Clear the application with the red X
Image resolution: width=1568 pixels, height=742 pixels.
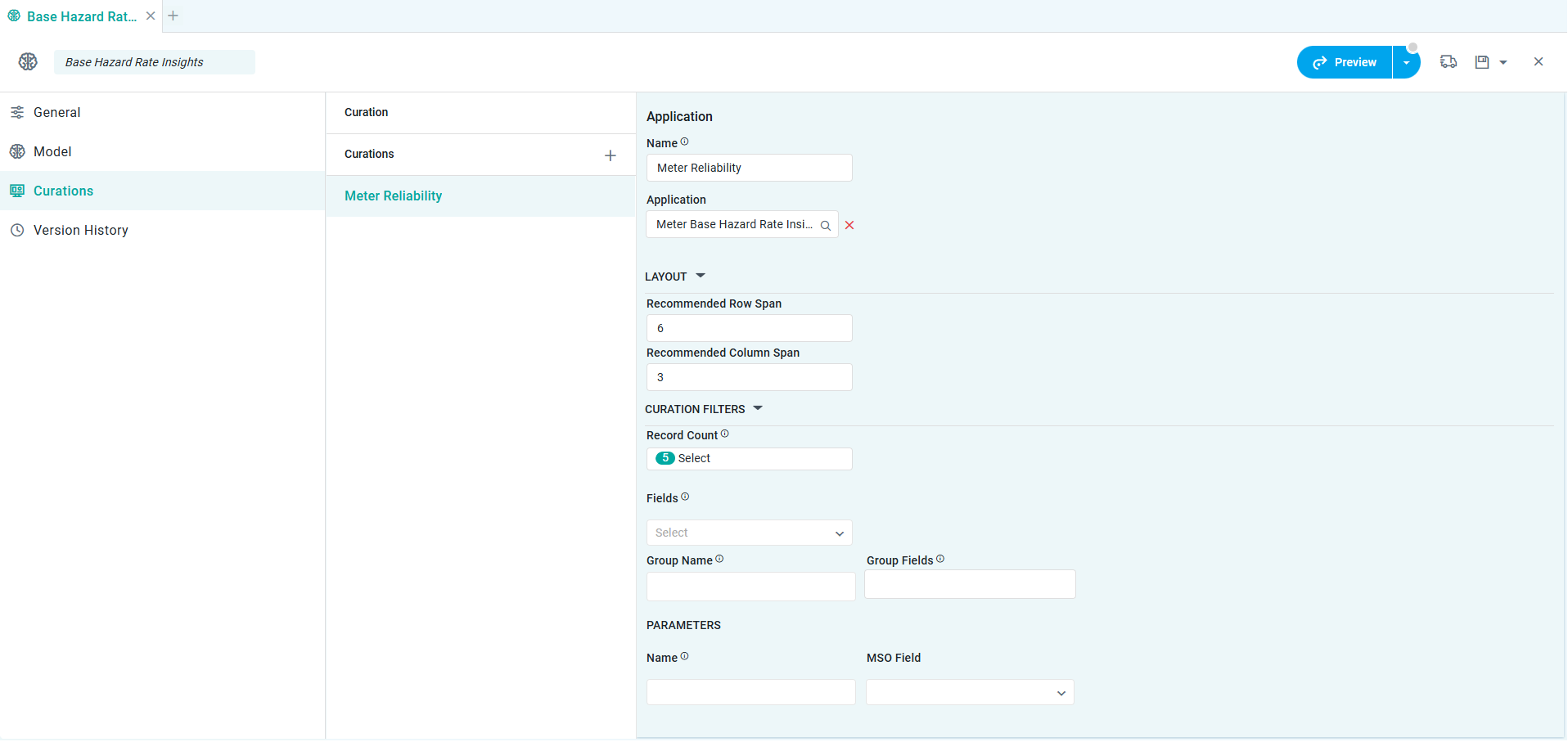849,226
